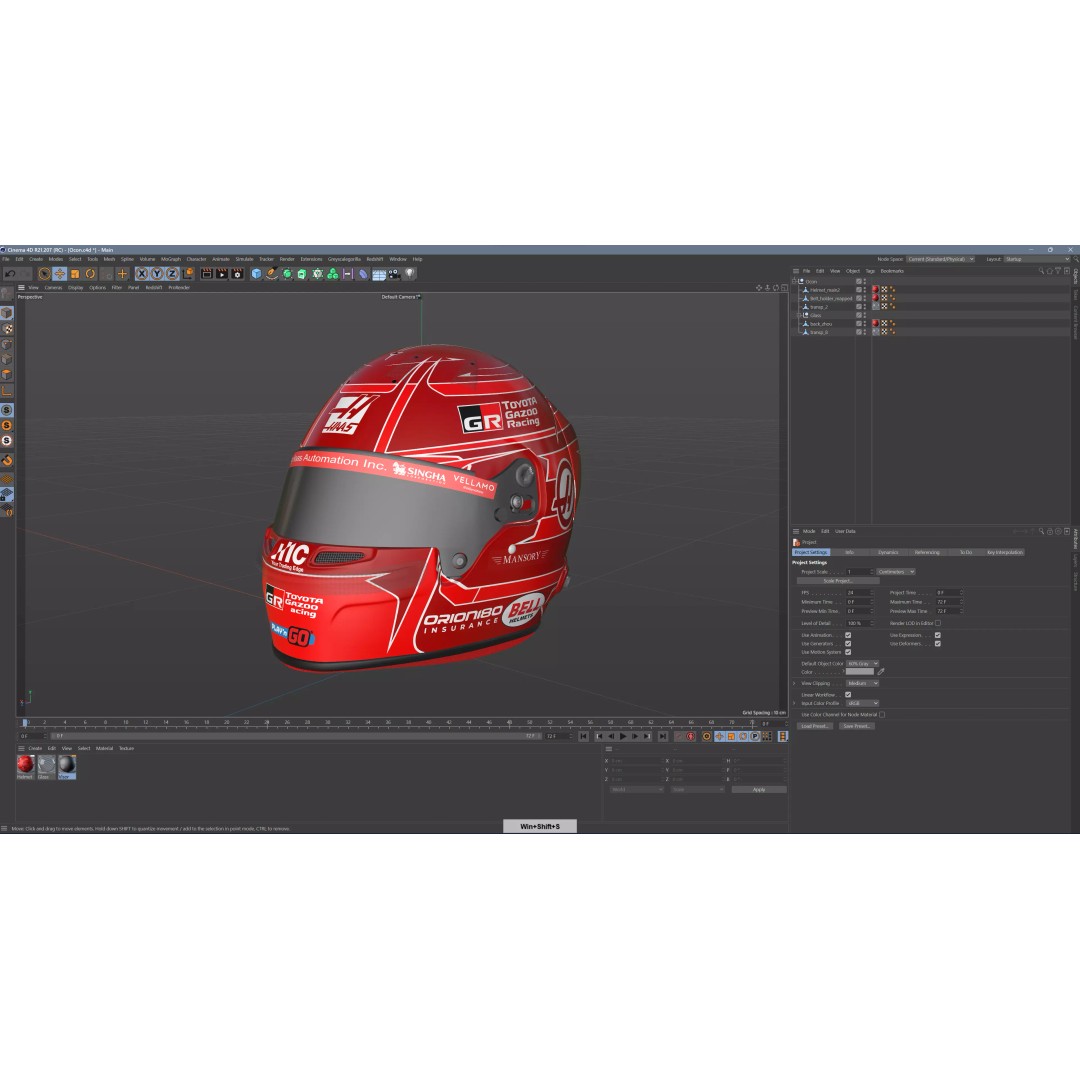Click Apply button in coordinates panel
Screen dimensions: 1080x1080
click(x=759, y=789)
